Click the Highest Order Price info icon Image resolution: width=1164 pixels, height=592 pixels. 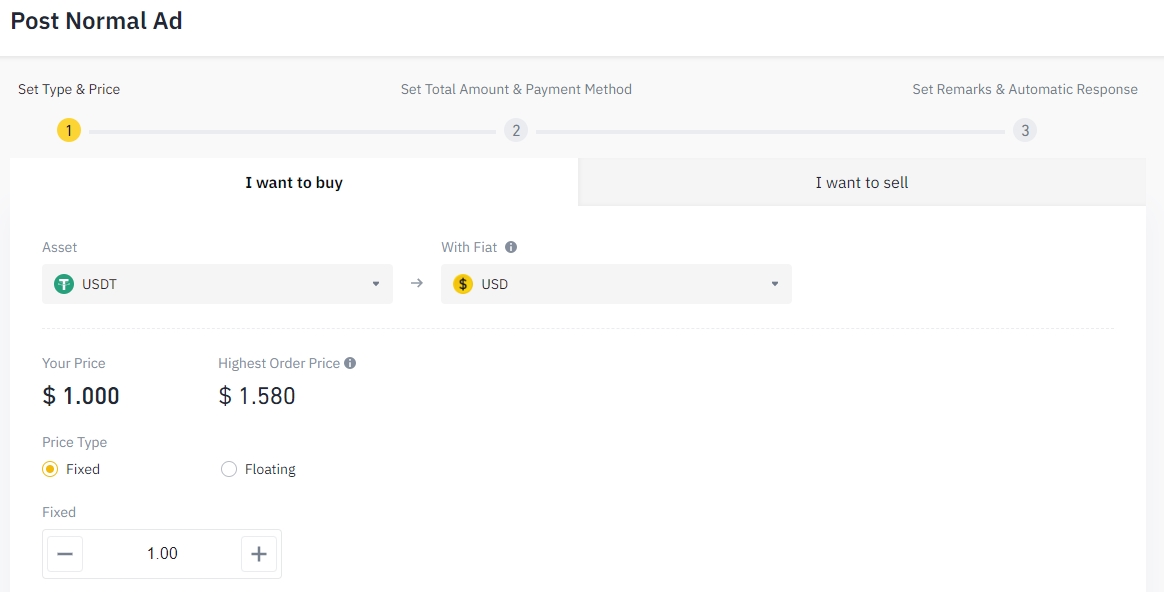[350, 363]
